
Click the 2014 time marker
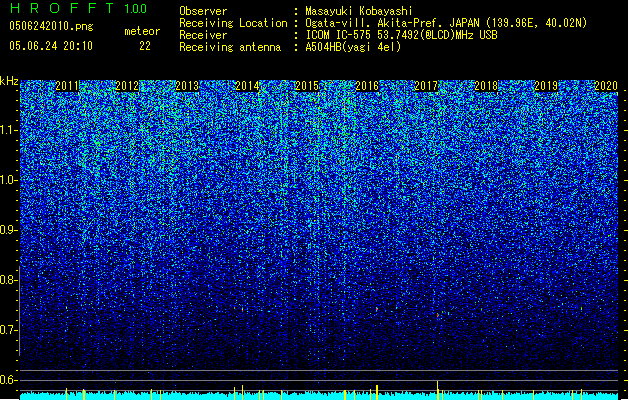point(247,86)
